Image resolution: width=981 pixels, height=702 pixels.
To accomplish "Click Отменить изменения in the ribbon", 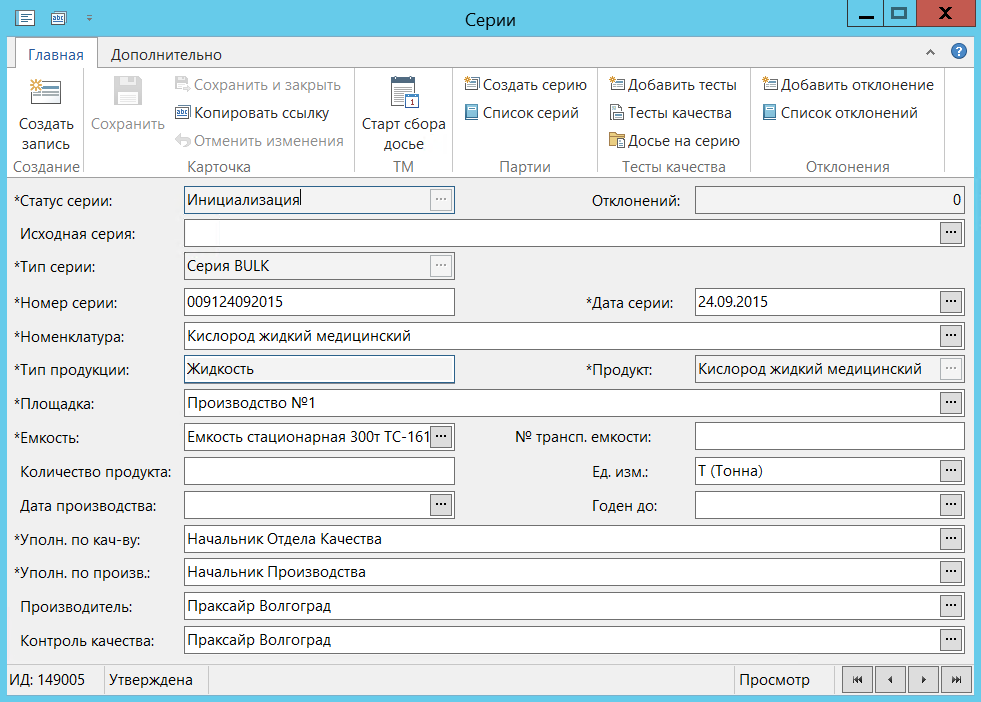I will pos(259,141).
